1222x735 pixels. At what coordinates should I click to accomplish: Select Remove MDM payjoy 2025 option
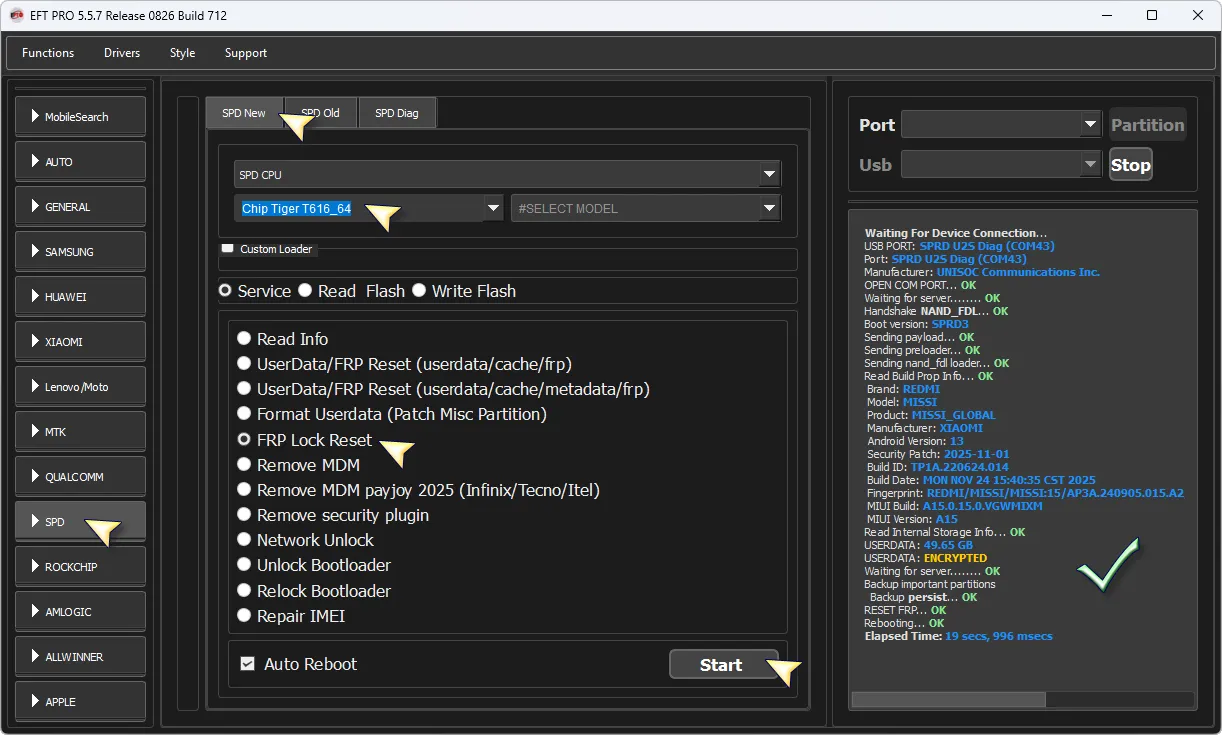[244, 490]
